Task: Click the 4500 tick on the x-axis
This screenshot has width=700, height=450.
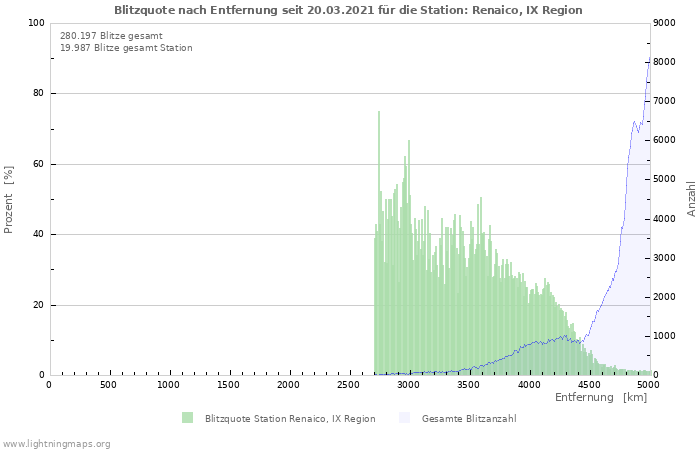Action: (x=589, y=385)
